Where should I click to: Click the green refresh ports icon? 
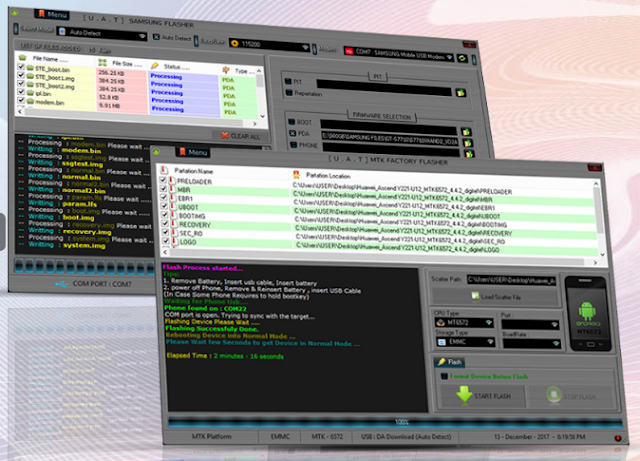pos(462,58)
